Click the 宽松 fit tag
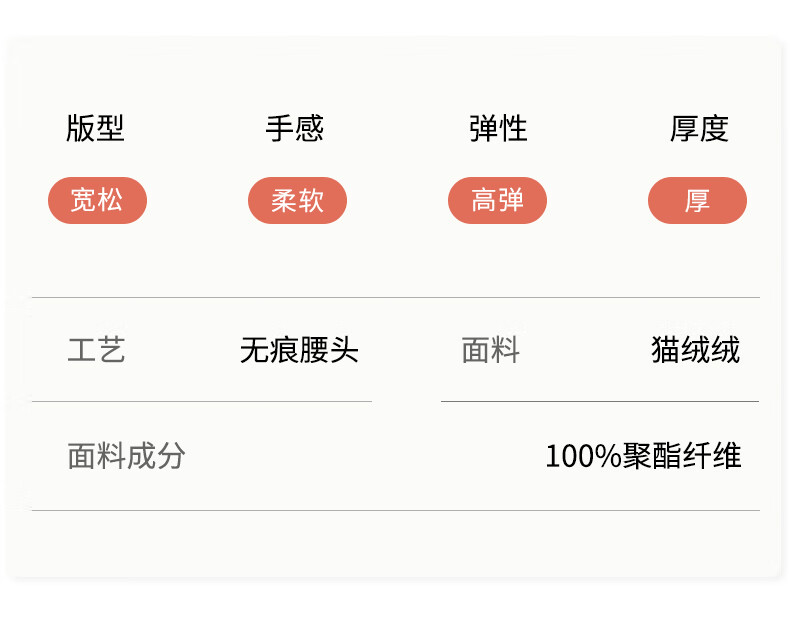This screenshot has height=620, width=790. coord(97,200)
